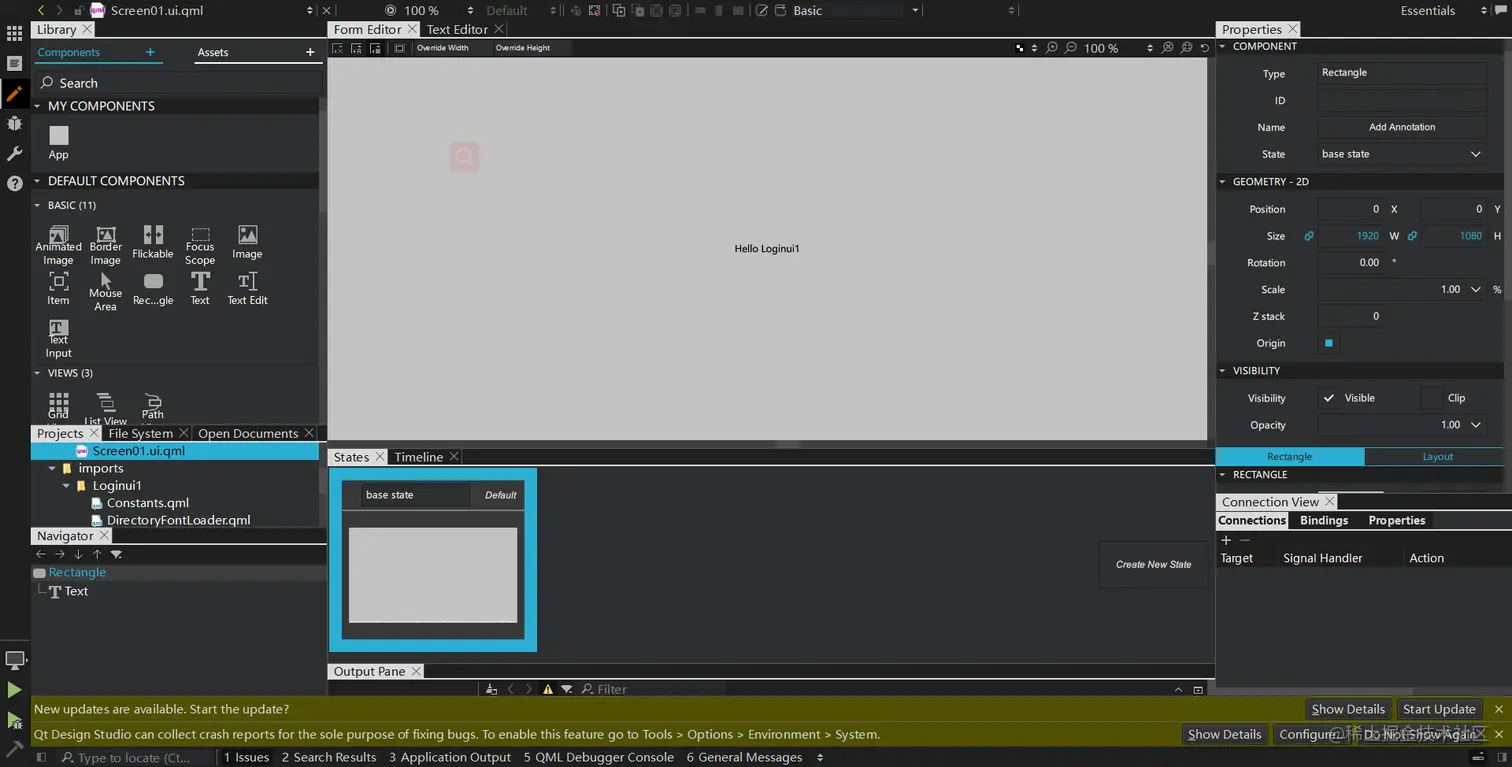Image resolution: width=1512 pixels, height=767 pixels.
Task: Switch to the Bindings tab
Action: tap(1324, 520)
